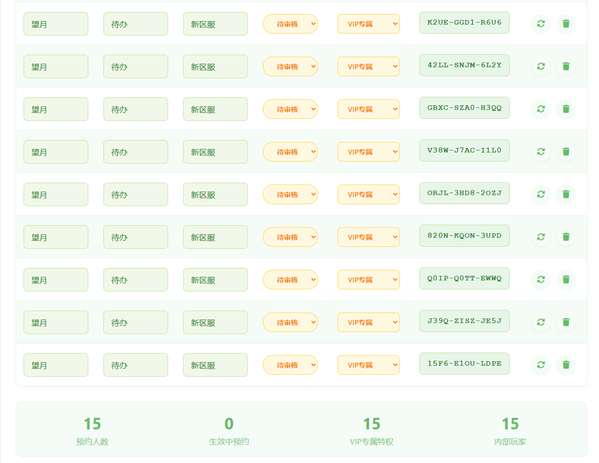The height and width of the screenshot is (463, 599).
Task: Change the status dropdown in the V38W row
Action: (290, 152)
